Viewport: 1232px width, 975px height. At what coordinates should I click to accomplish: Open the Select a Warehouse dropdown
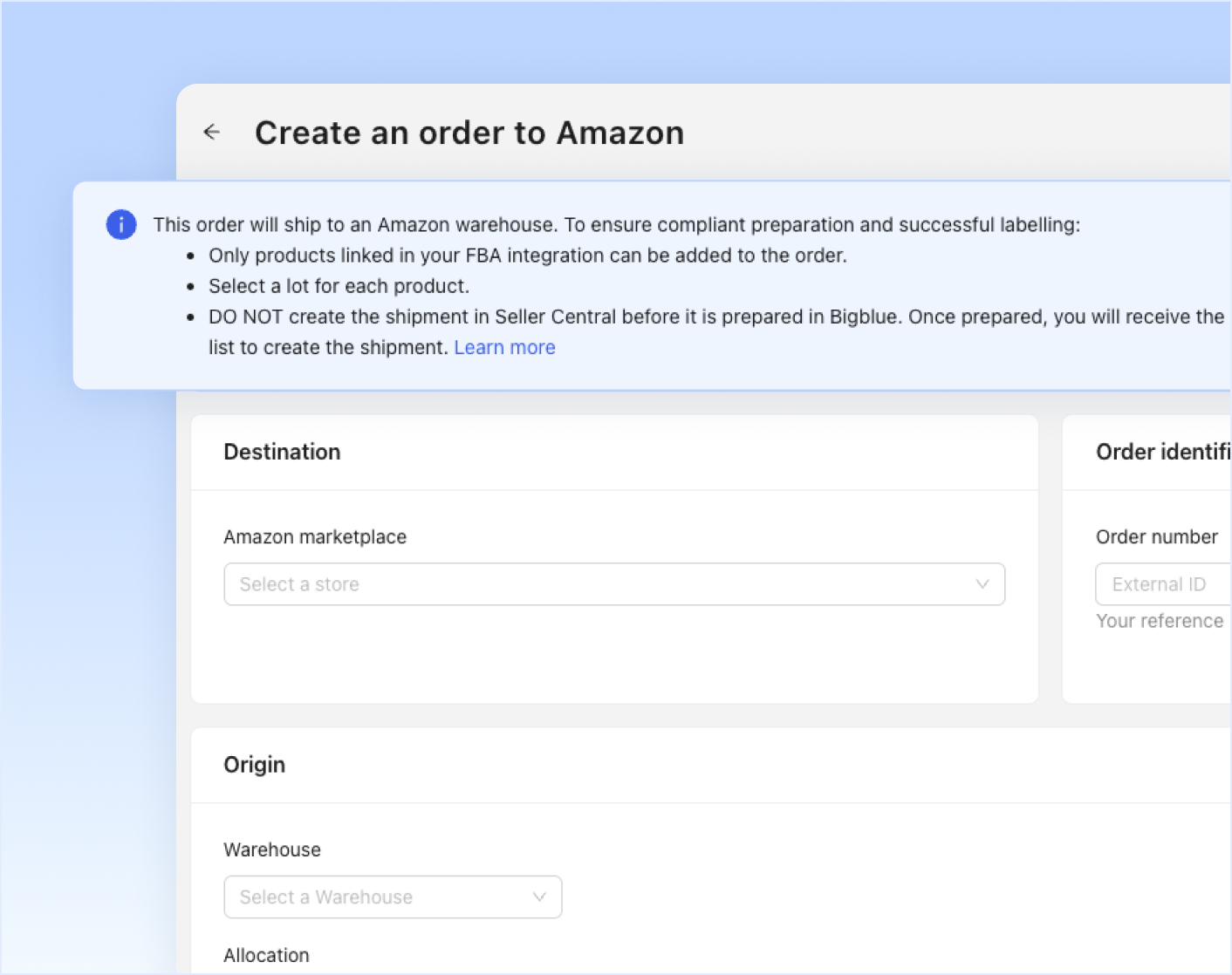pos(393,897)
